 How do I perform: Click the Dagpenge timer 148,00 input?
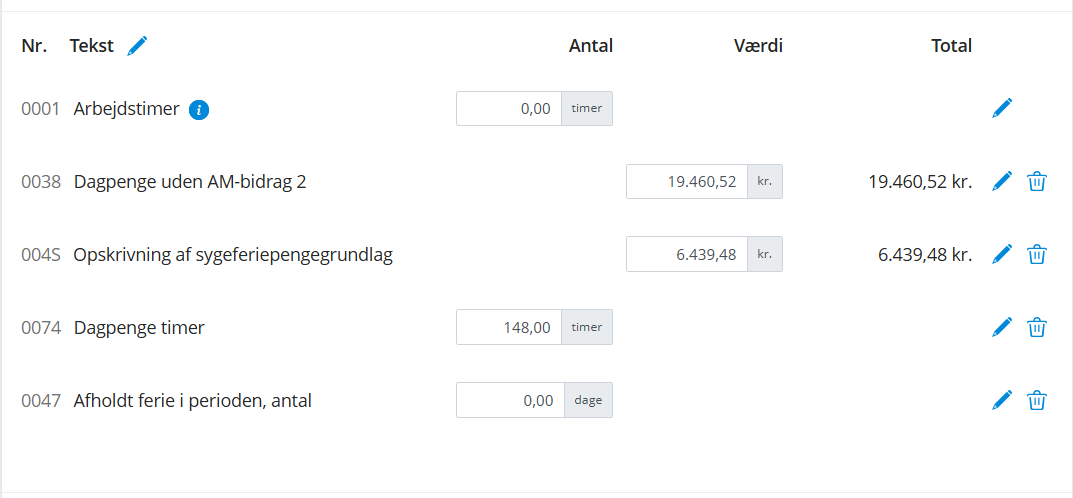(x=509, y=327)
